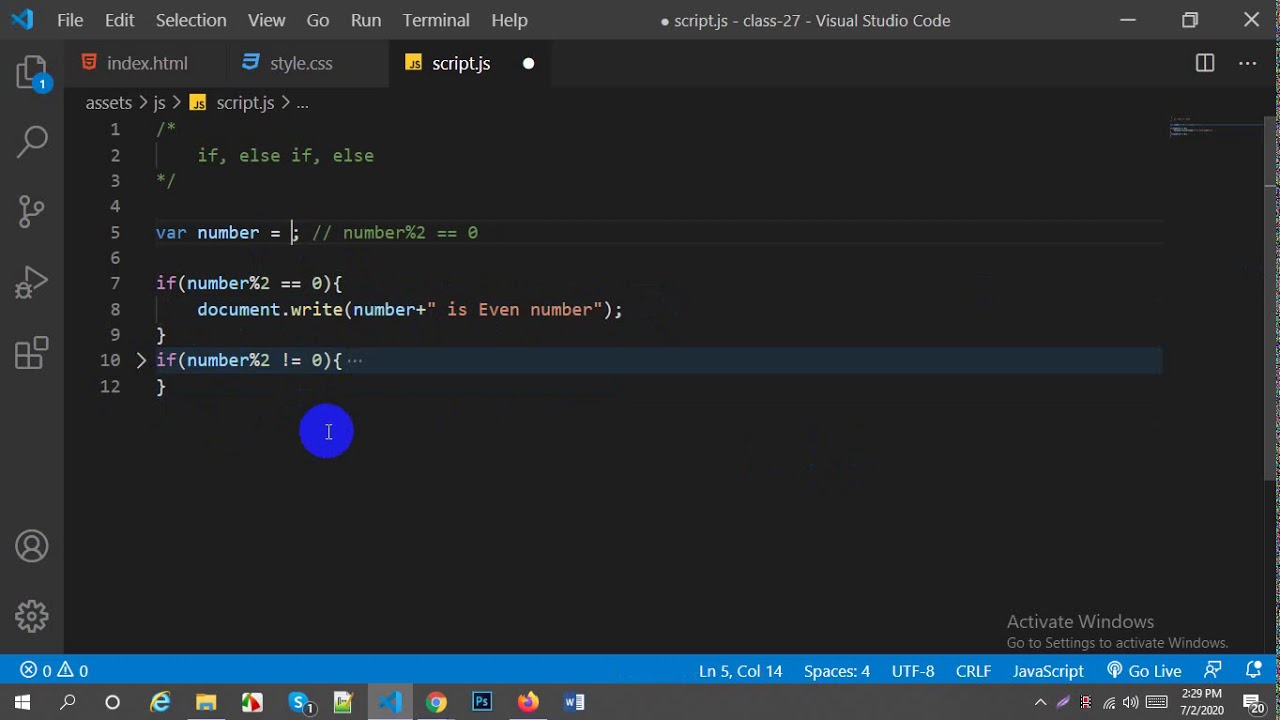This screenshot has height=720, width=1280.
Task: Switch to the index.html tab
Action: point(147,63)
